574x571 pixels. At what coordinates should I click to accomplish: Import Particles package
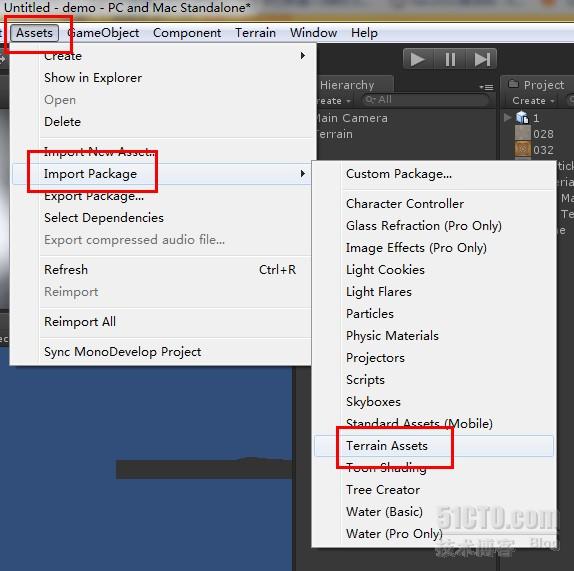[x=434, y=314]
